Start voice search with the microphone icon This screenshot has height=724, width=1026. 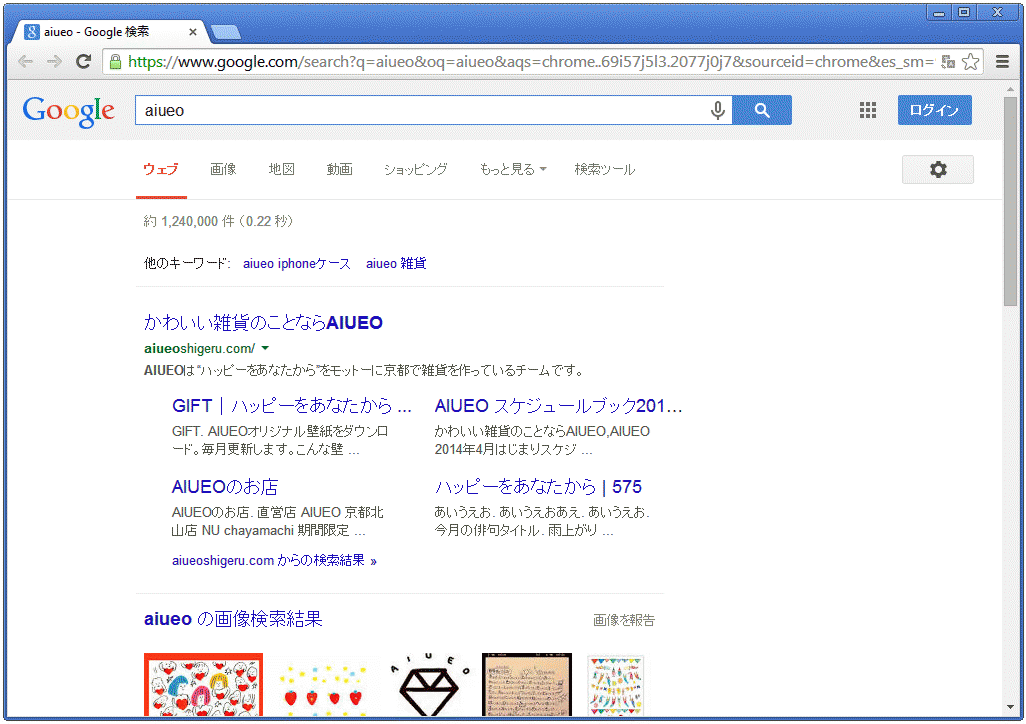(718, 110)
